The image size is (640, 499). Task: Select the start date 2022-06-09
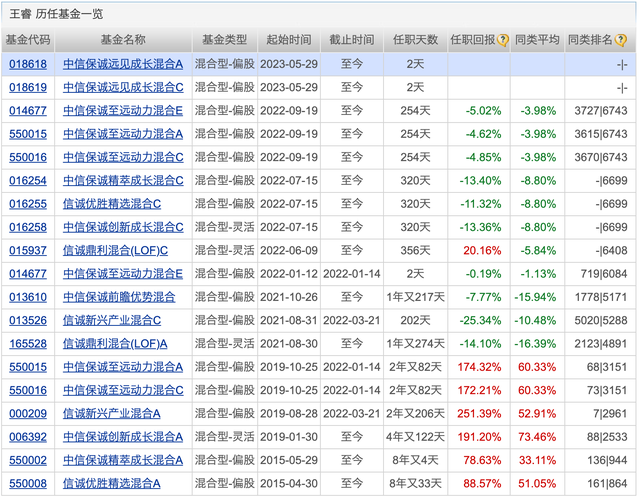pos(289,251)
